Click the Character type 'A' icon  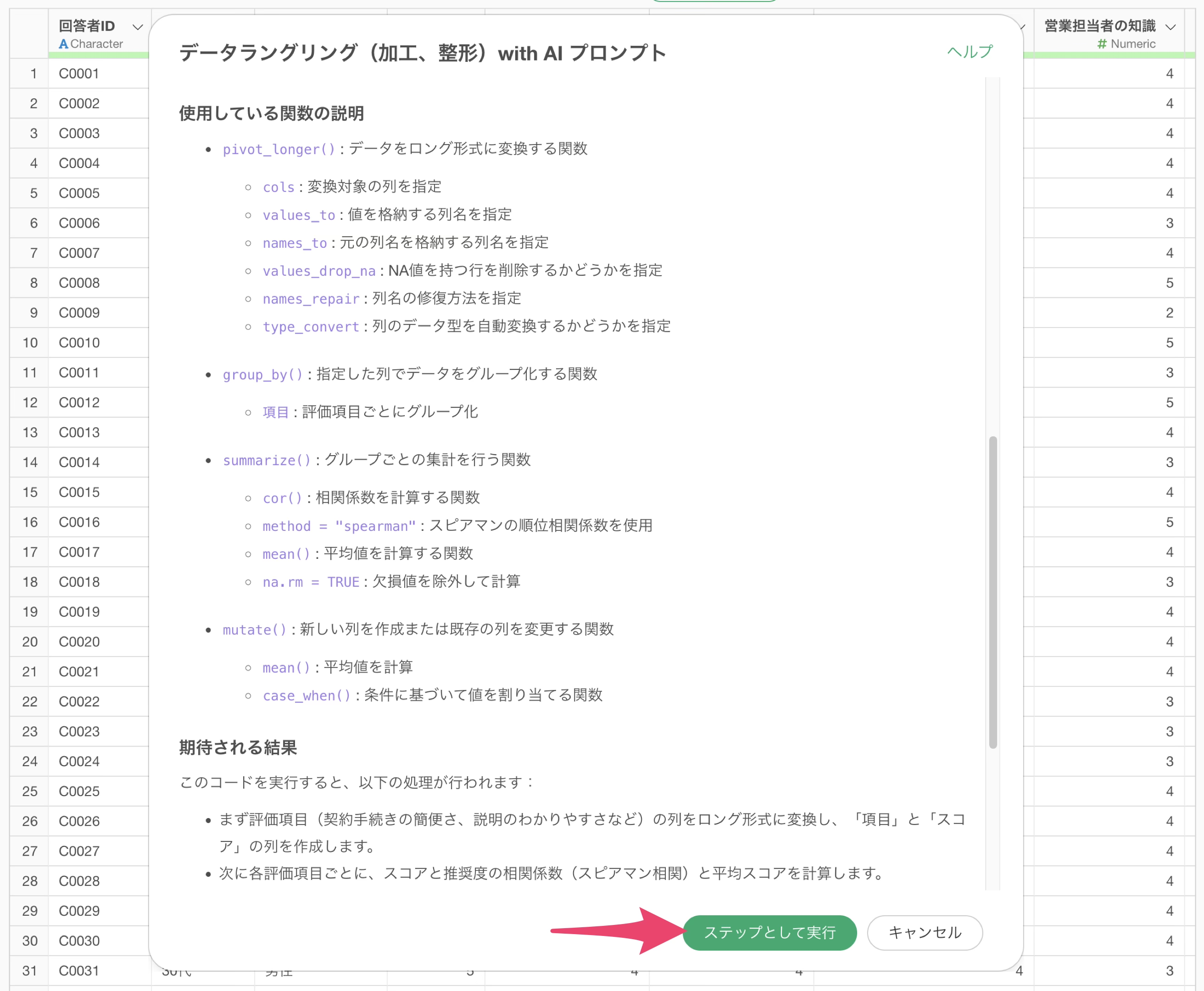point(63,44)
